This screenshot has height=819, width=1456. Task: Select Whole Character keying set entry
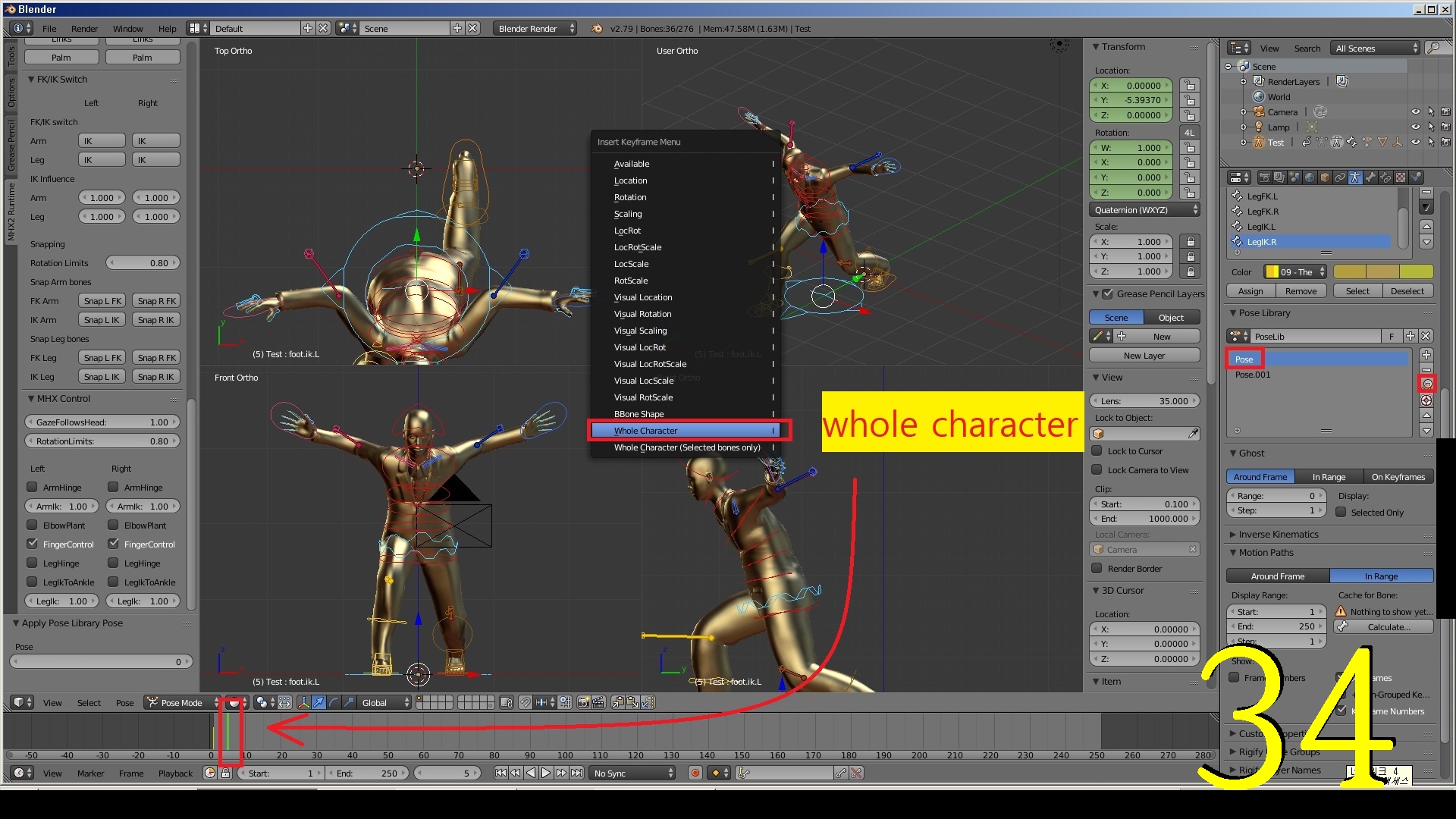point(686,431)
